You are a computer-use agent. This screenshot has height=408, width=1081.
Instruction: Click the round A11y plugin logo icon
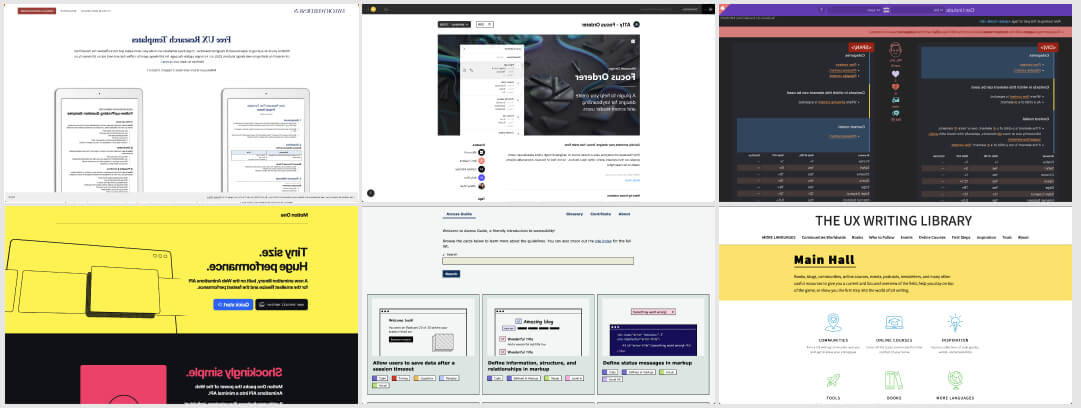pyautogui.click(x=635, y=23)
